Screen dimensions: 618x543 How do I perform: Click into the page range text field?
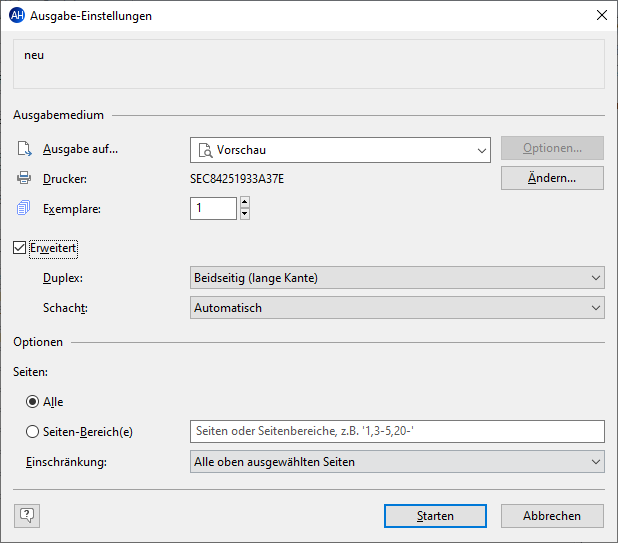397,431
